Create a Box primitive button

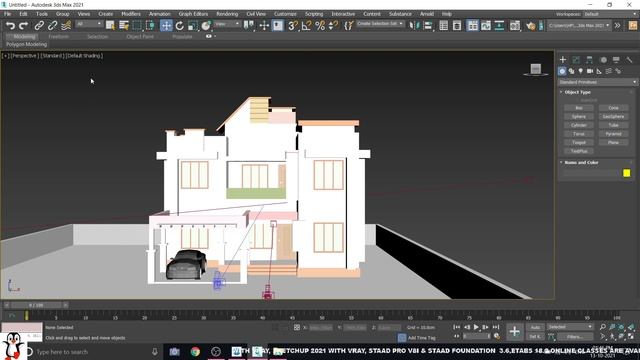[x=579, y=108]
